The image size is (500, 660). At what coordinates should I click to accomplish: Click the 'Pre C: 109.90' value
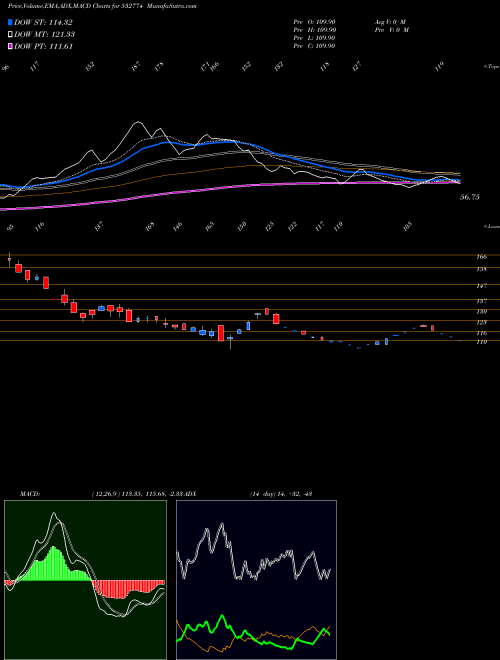[314, 46]
